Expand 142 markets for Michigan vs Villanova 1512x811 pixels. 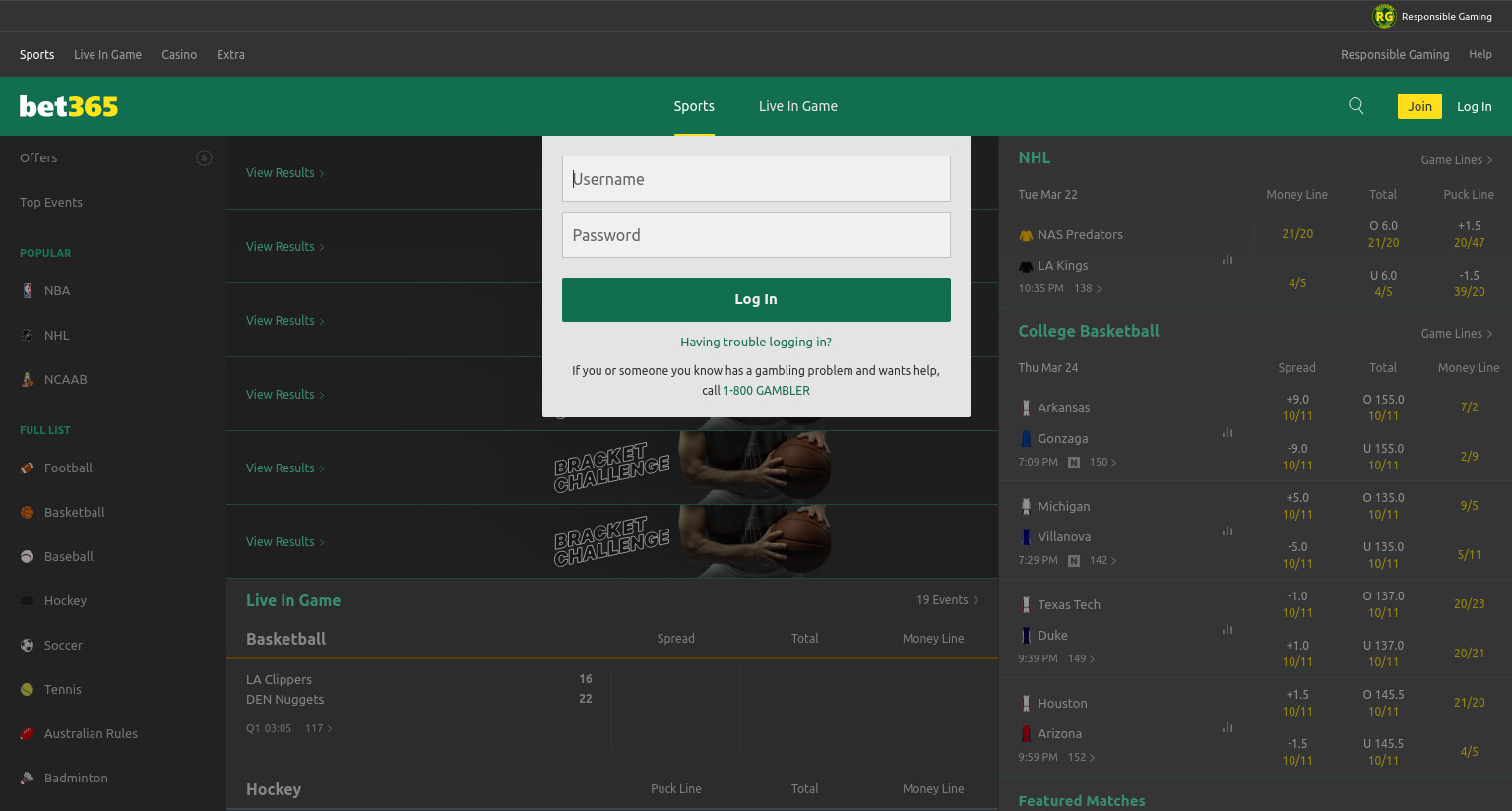tap(1102, 560)
